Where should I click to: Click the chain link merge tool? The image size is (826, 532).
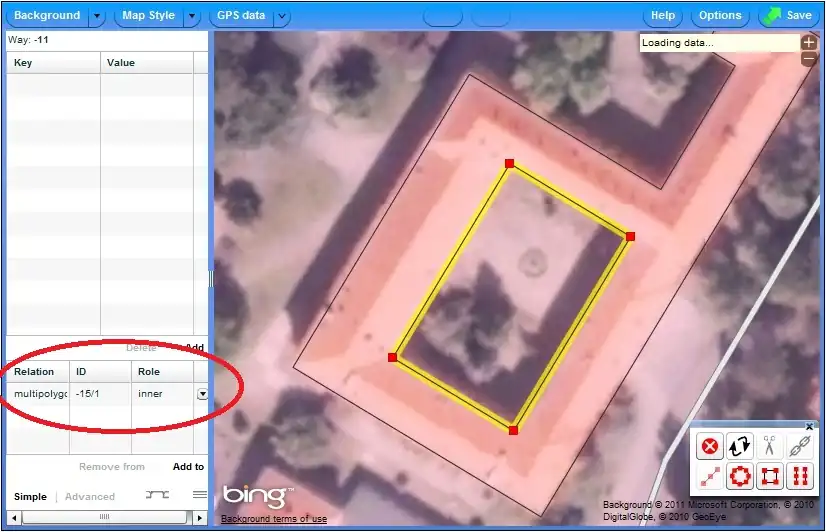click(798, 447)
